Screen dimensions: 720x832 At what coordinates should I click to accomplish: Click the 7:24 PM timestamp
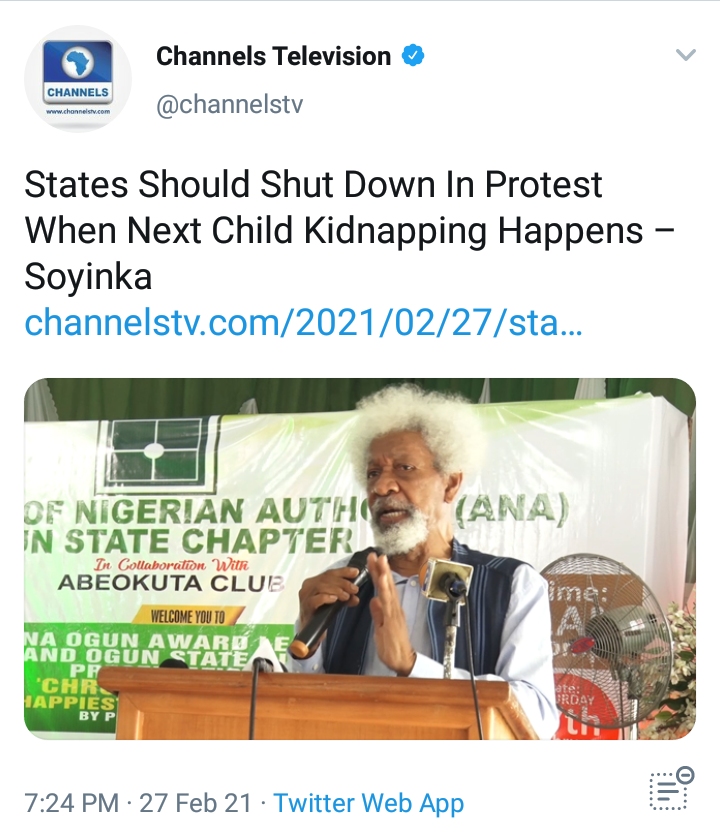tap(72, 803)
